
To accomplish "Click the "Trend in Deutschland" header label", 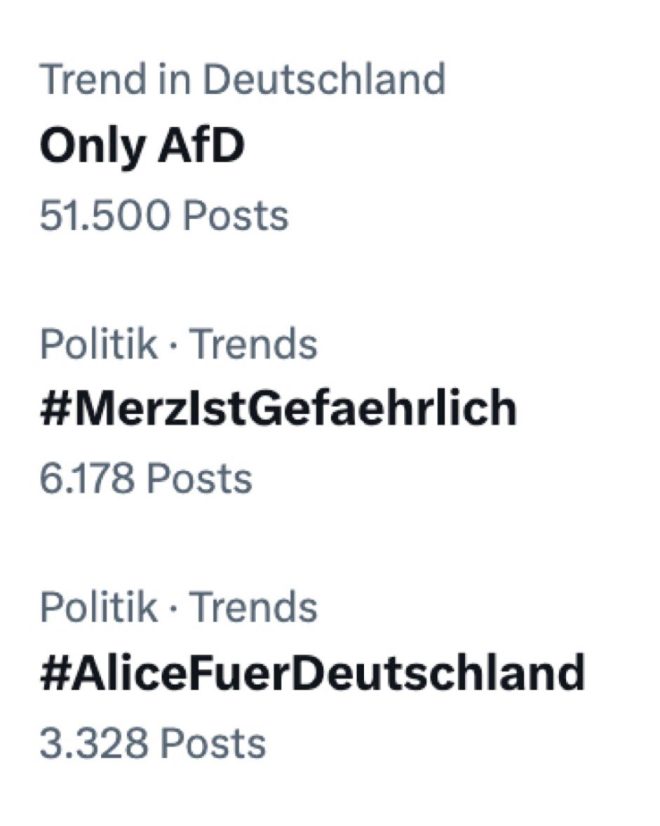I will [243, 79].
